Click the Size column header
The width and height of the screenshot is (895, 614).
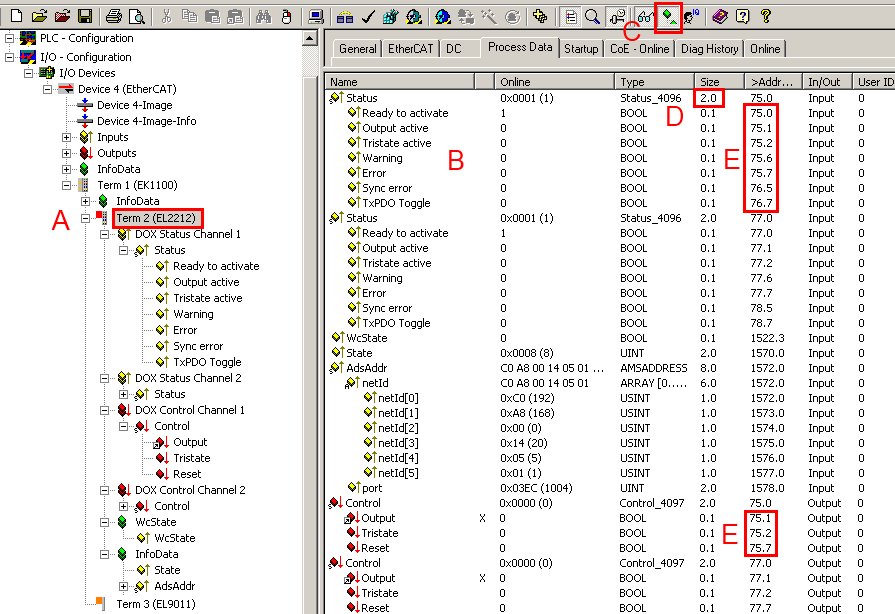719,82
